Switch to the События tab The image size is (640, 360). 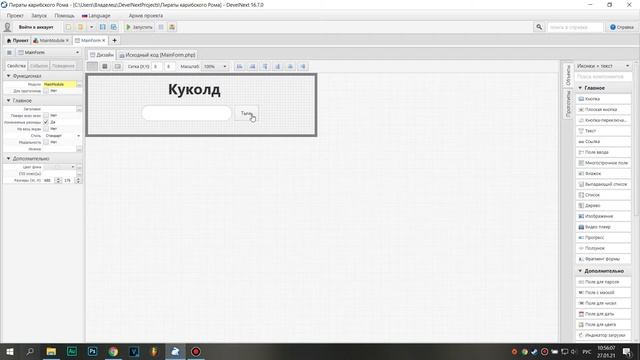(x=39, y=66)
